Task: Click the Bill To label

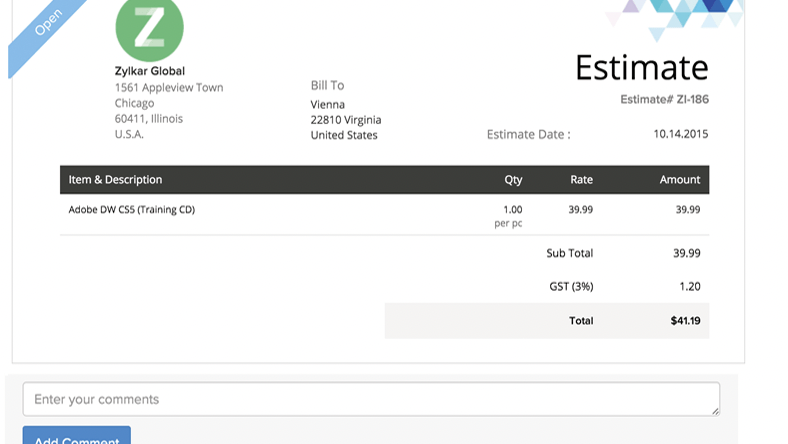Action: click(x=327, y=86)
